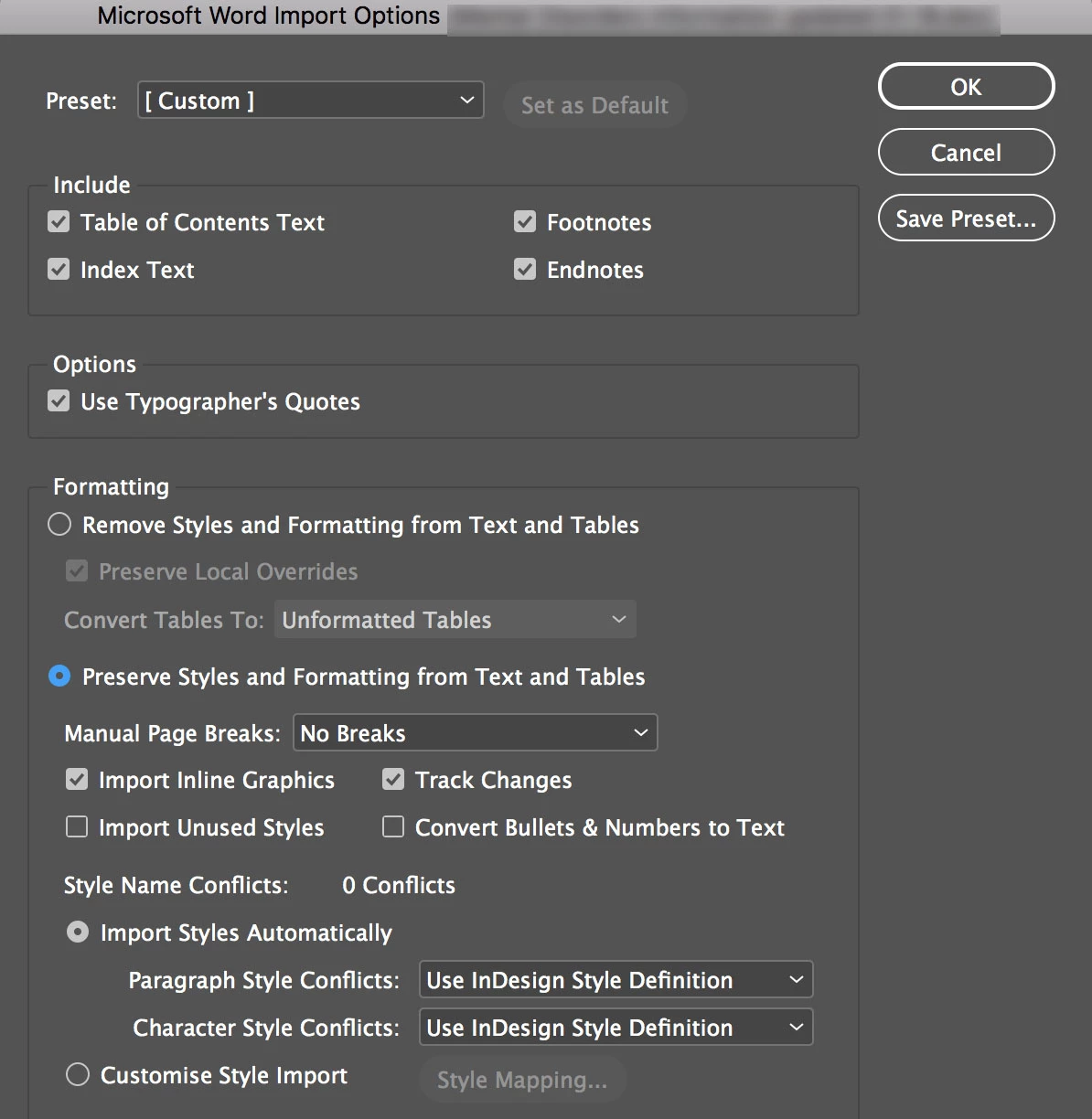Viewport: 1092px width, 1119px height.
Task: Select Customise Style Import radio button
Action: (x=78, y=1074)
